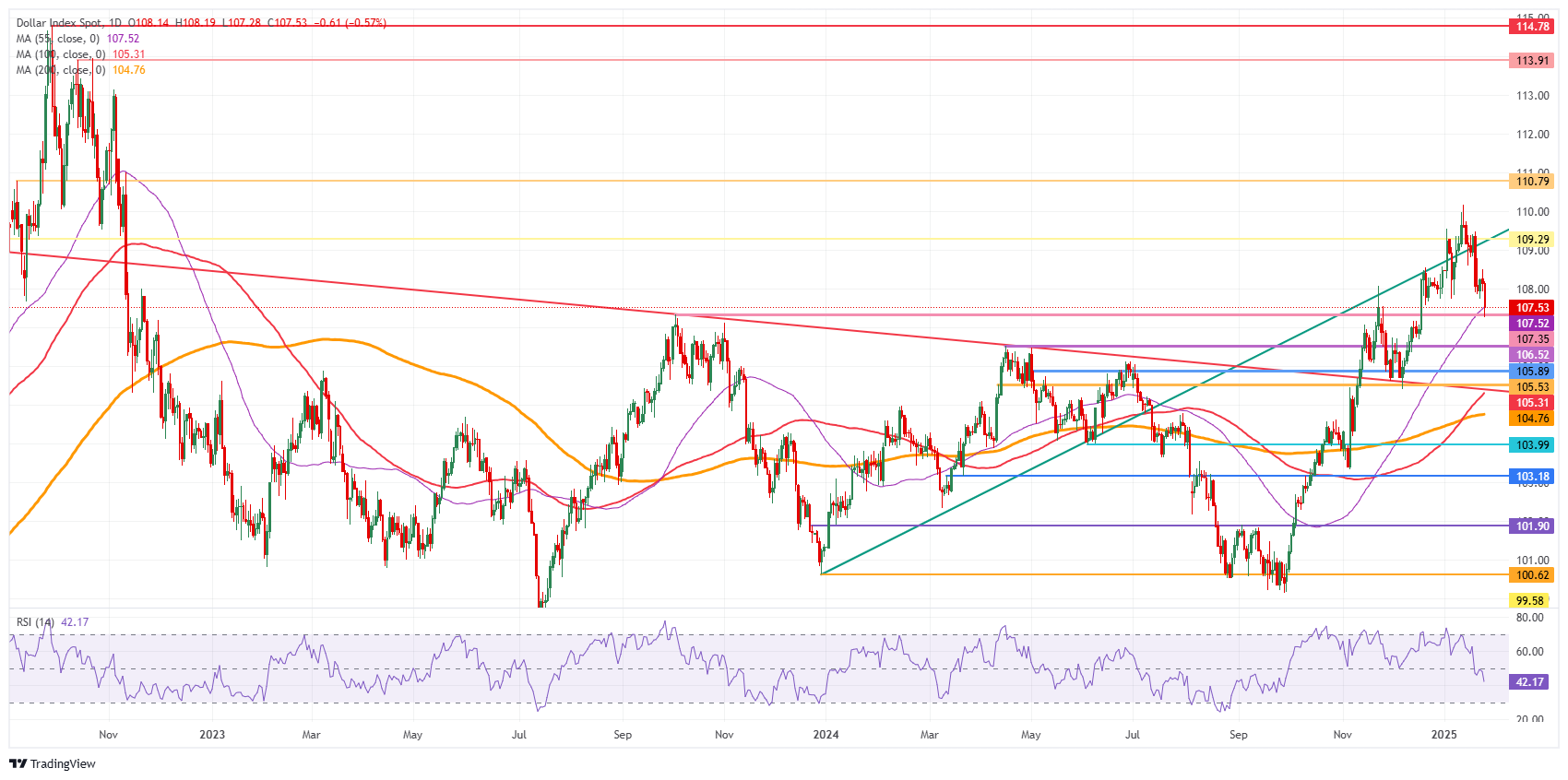Select the purple 101.90 level label
Image resolution: width=1568 pixels, height=780 pixels.
(x=1532, y=526)
